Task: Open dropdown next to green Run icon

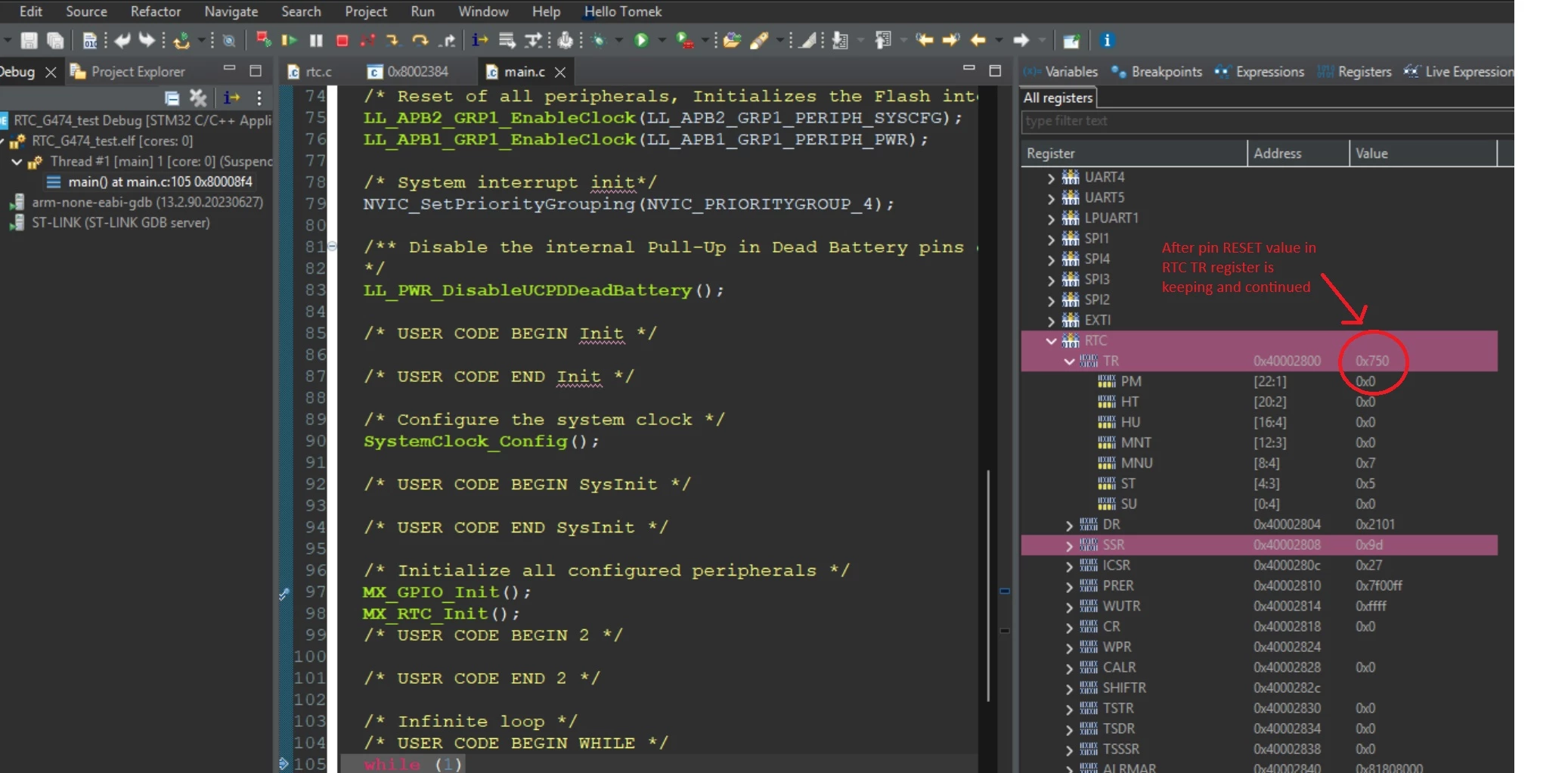Action: [x=662, y=40]
